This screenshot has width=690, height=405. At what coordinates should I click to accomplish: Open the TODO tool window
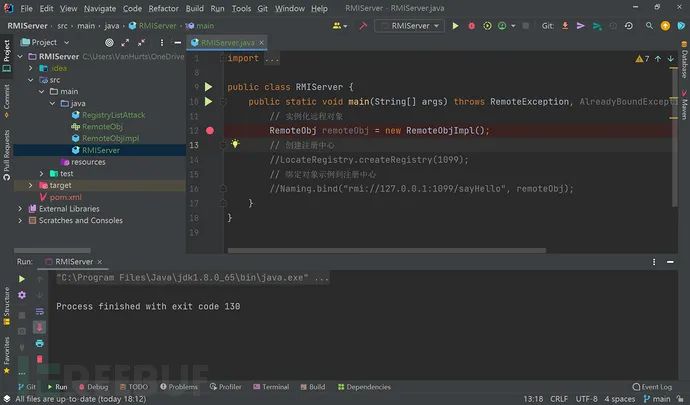coord(134,387)
